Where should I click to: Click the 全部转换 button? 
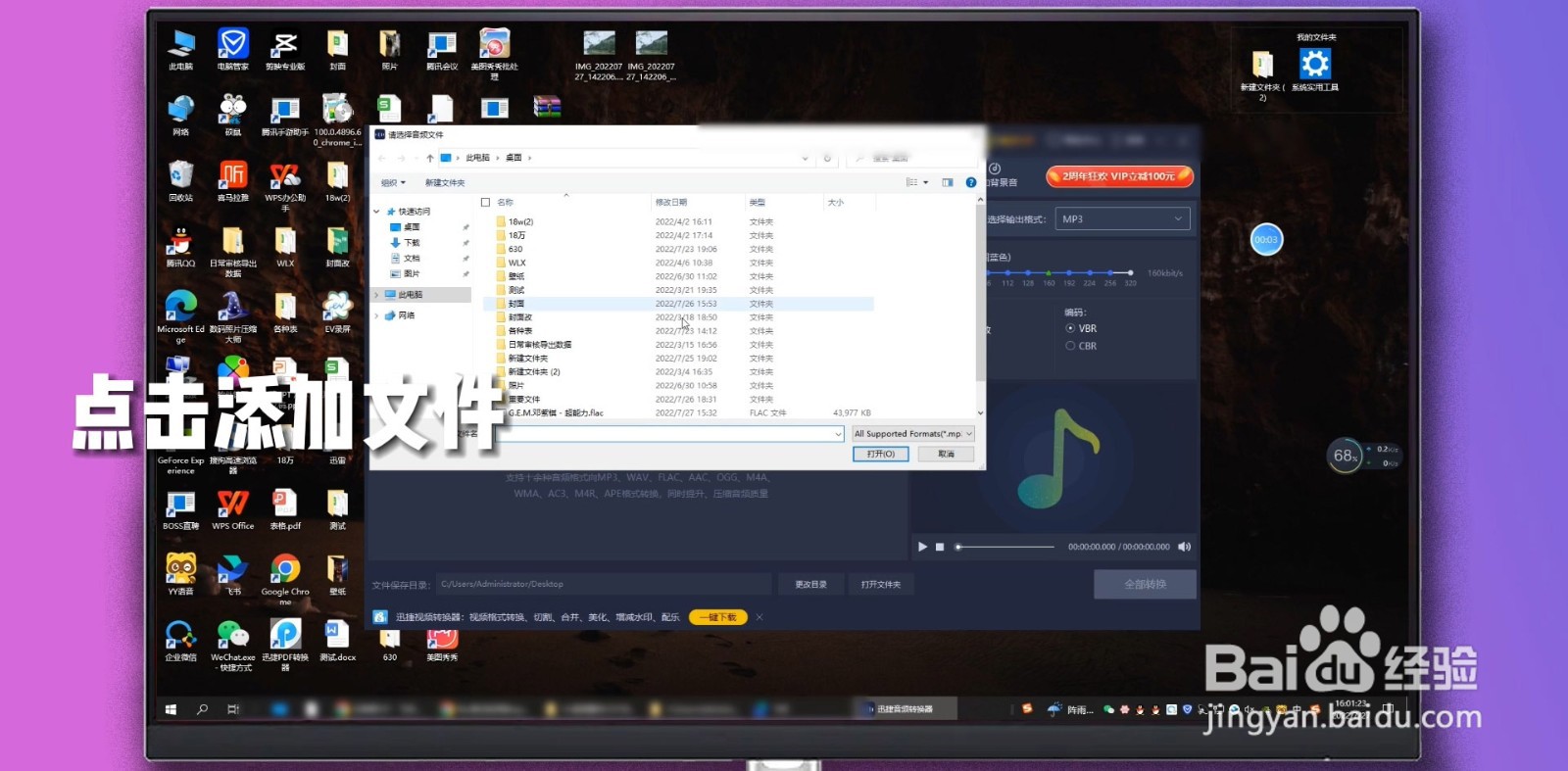coord(1145,584)
